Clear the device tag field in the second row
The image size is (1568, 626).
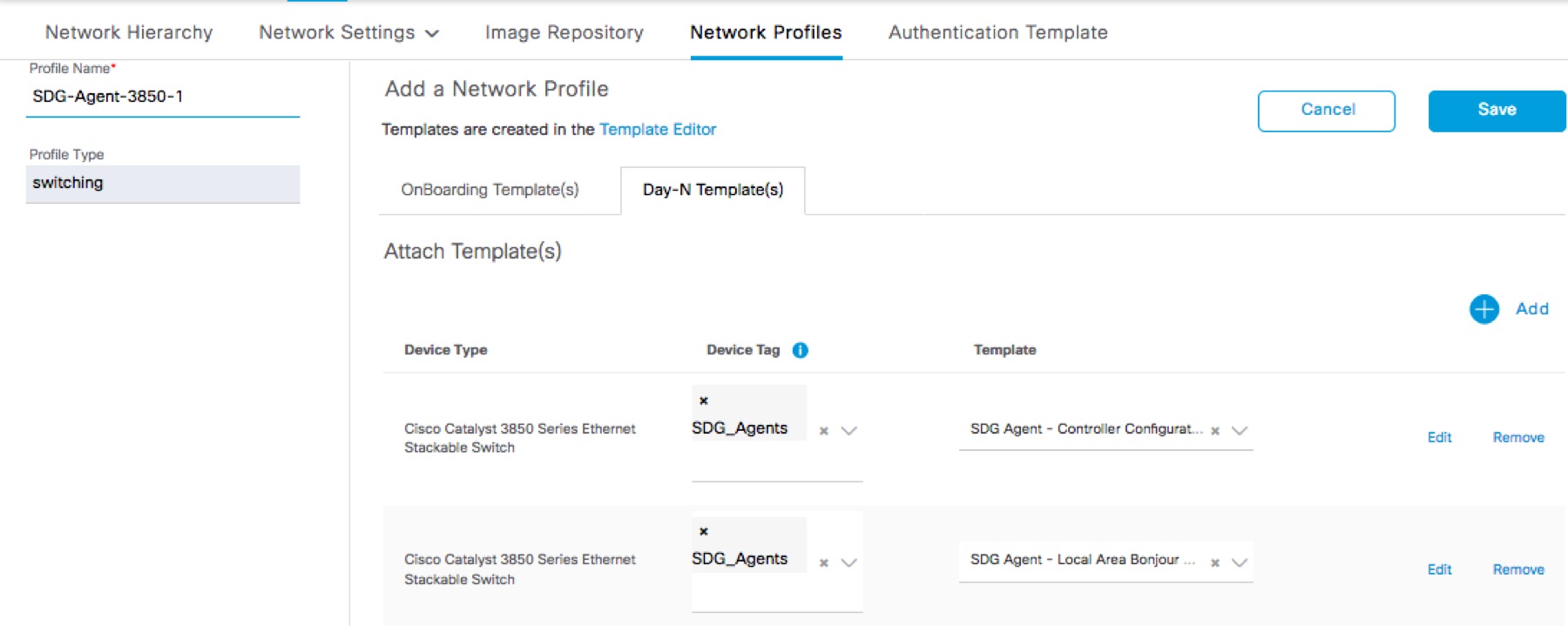coord(822,563)
